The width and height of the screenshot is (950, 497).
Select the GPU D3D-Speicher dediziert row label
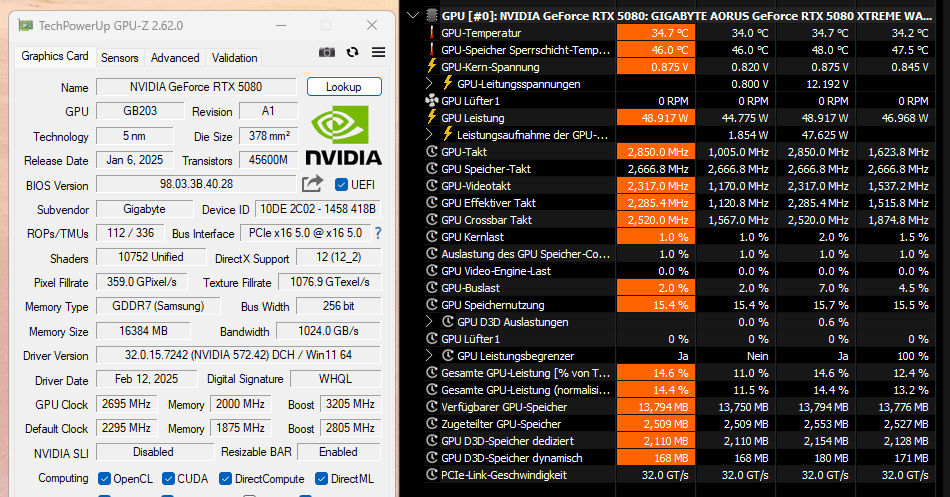point(508,441)
